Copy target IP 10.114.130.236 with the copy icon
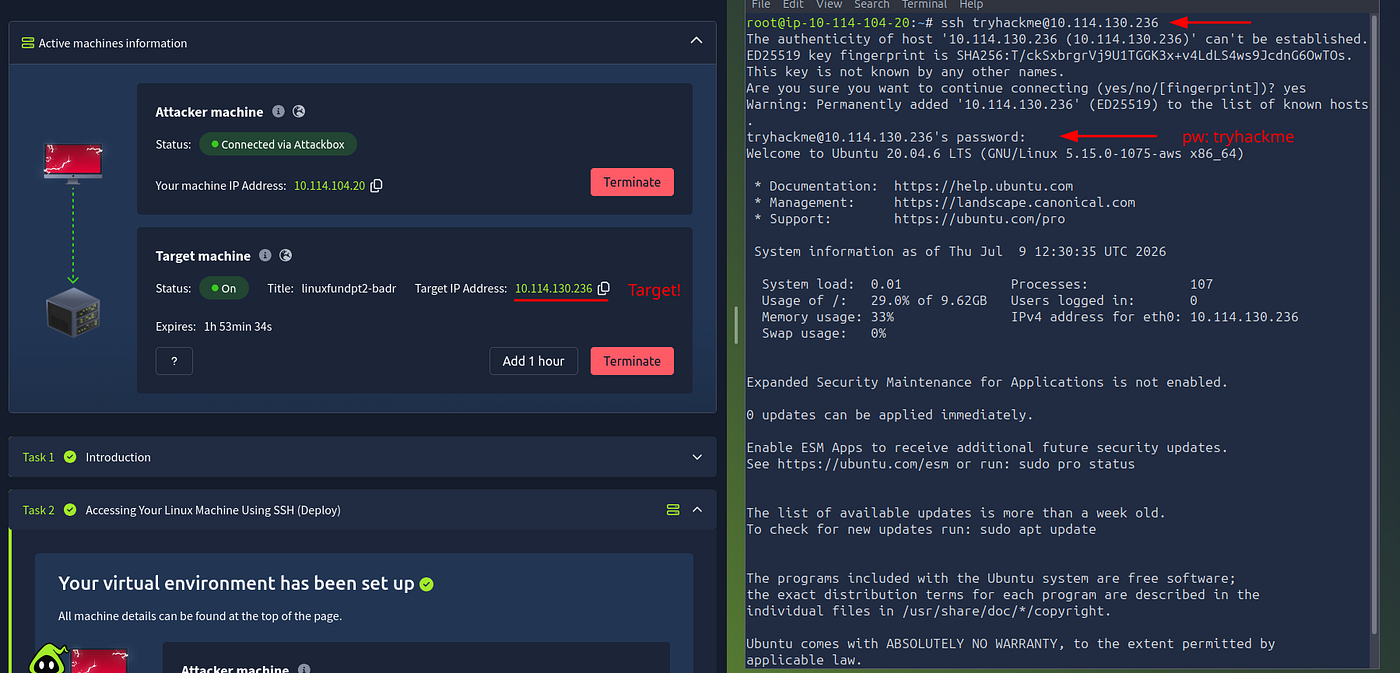 click(x=603, y=289)
